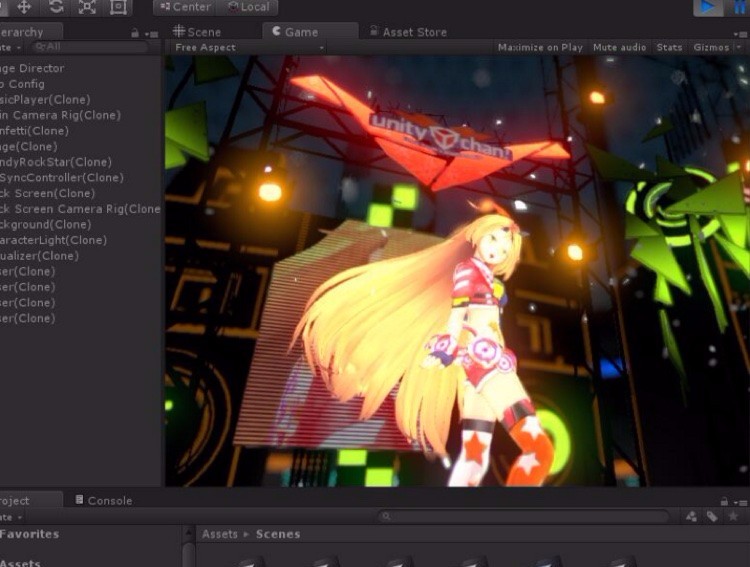The height and width of the screenshot is (567, 750).
Task: Select the Move (translate) tool
Action: pyautogui.click(x=24, y=7)
